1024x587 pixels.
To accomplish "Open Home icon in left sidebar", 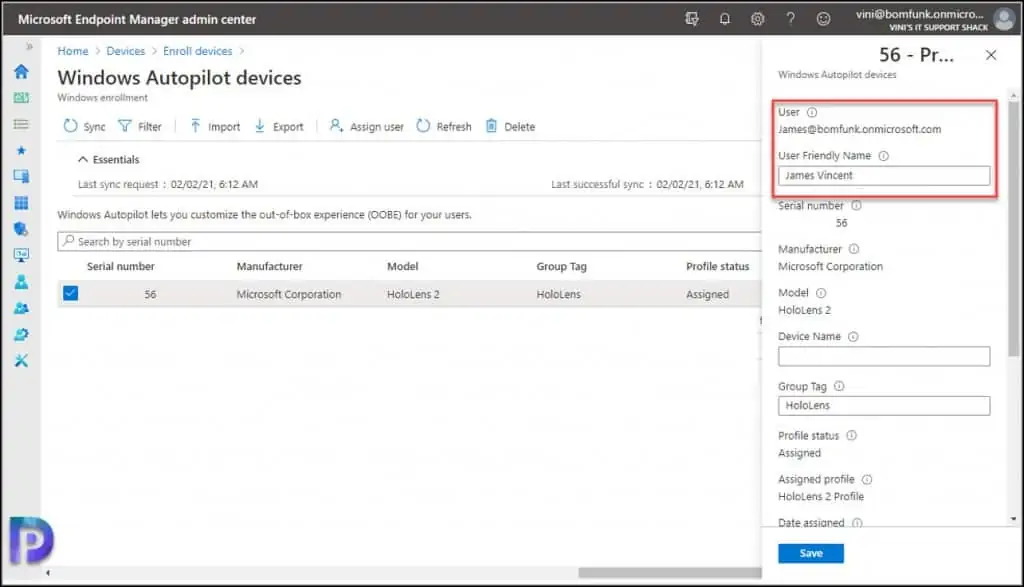I will [x=21, y=71].
